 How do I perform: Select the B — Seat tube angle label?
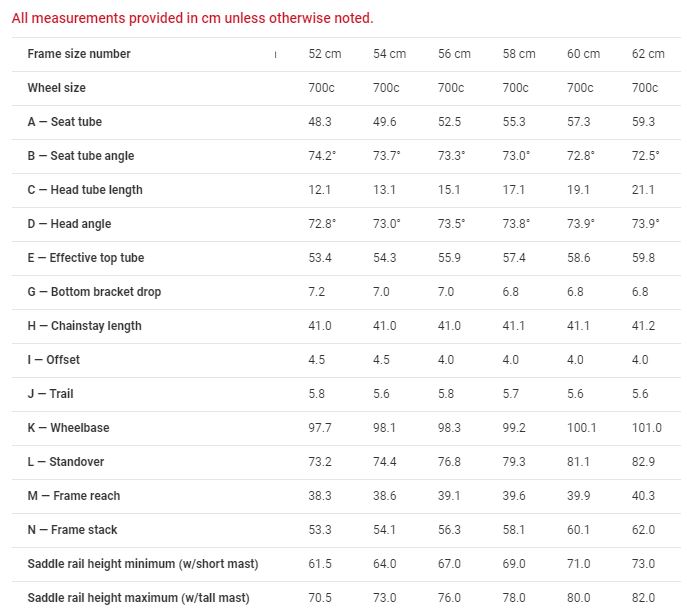[81, 156]
